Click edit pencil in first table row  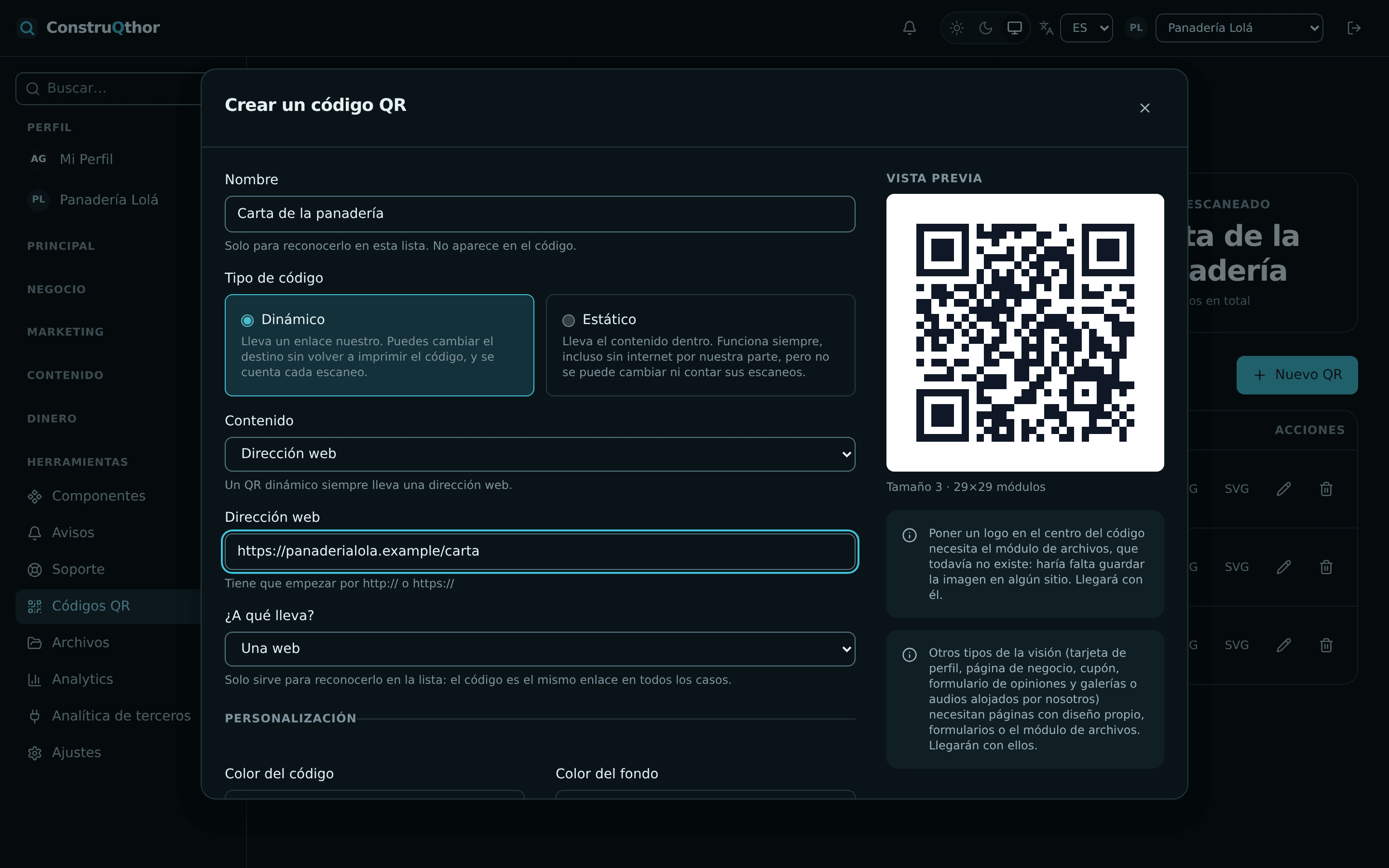click(x=1284, y=489)
